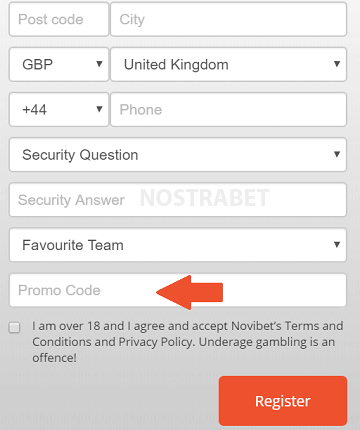Select the Security Answer text box
The image size is (360, 430).
178,200
